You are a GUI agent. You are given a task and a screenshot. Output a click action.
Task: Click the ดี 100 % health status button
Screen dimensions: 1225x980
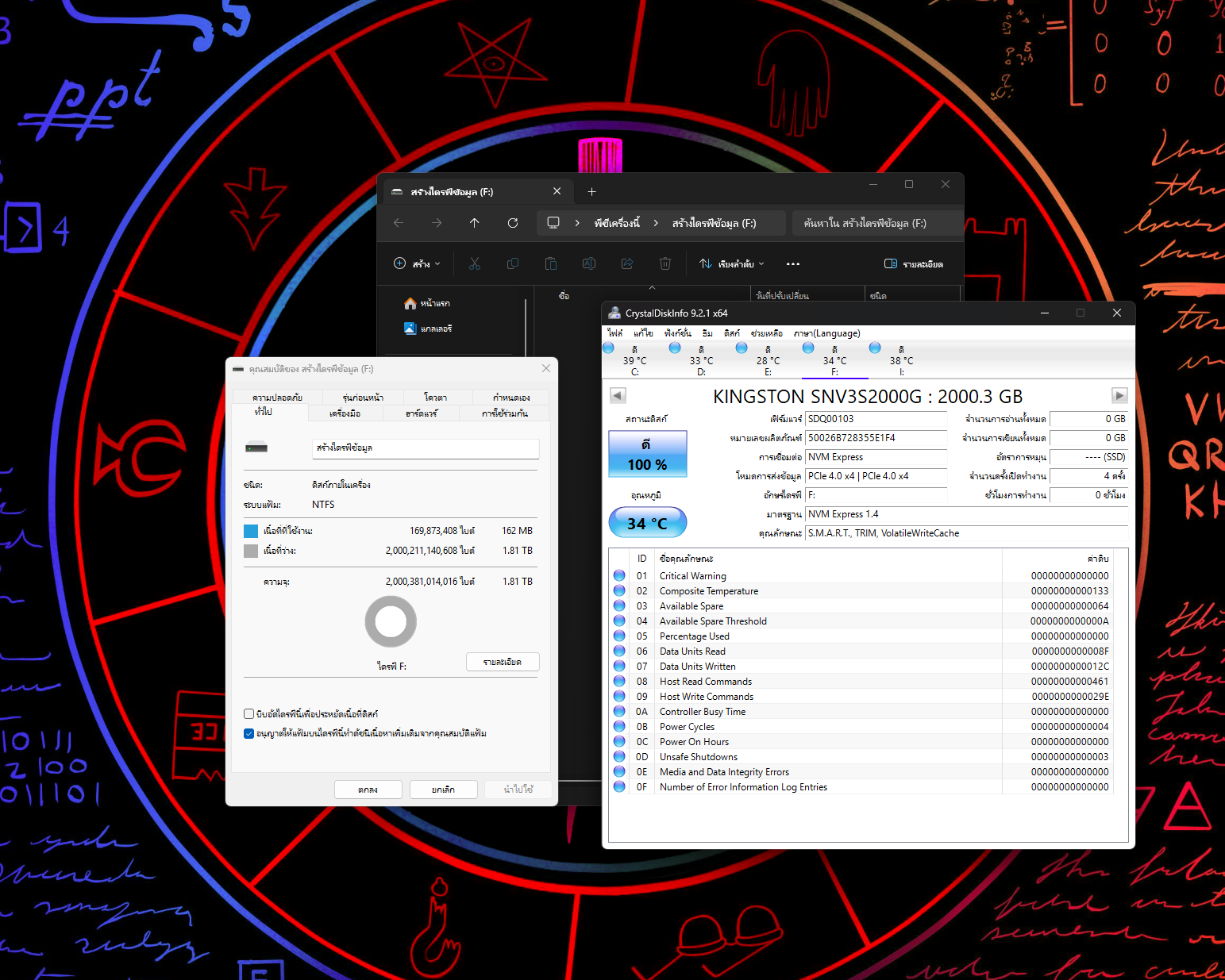(x=647, y=454)
